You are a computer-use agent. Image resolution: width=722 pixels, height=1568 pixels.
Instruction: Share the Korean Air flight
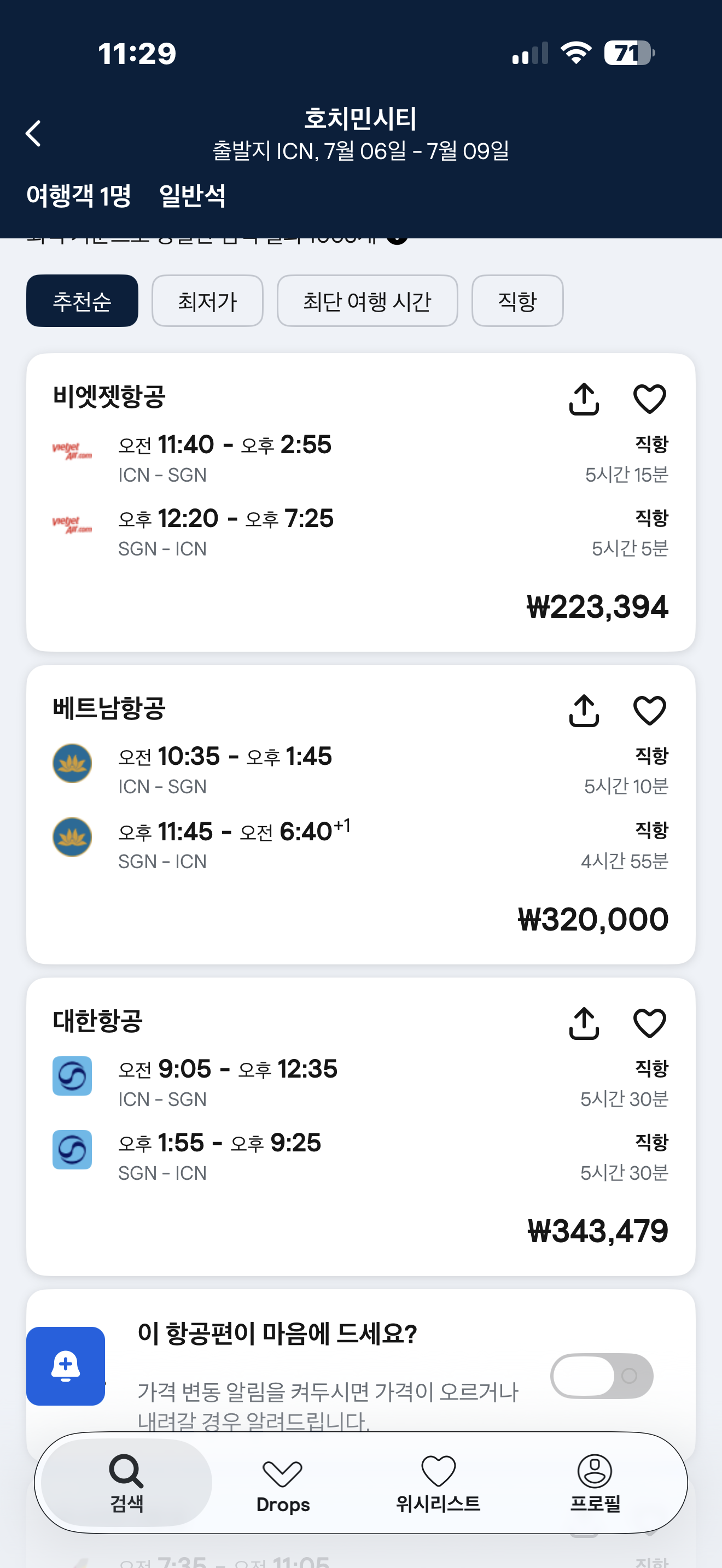coord(584,1023)
